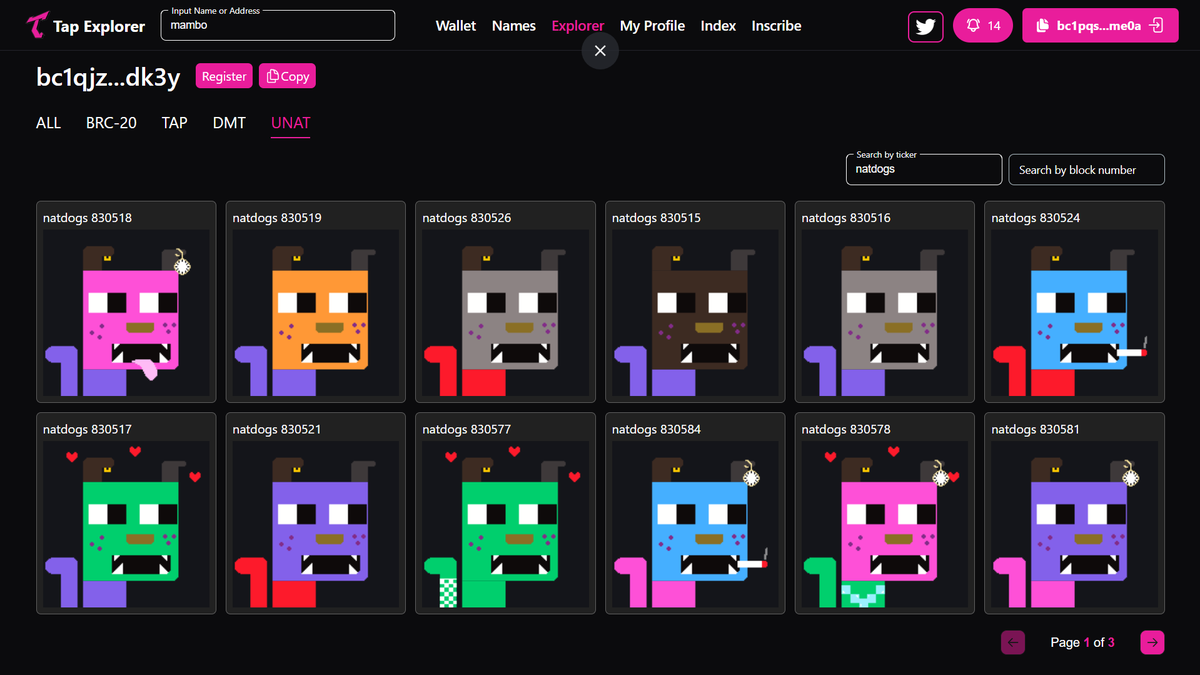Go to the next page arrow
This screenshot has width=1200, height=675.
coord(1153,642)
